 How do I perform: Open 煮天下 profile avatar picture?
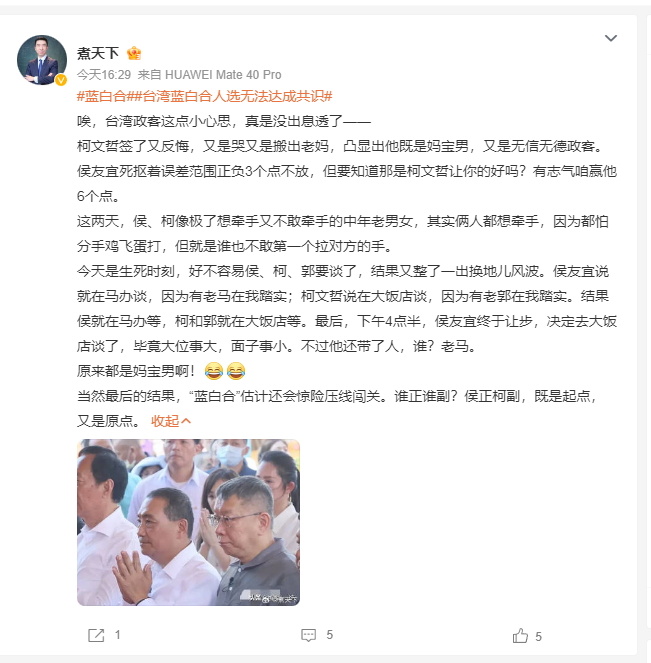[x=42, y=60]
